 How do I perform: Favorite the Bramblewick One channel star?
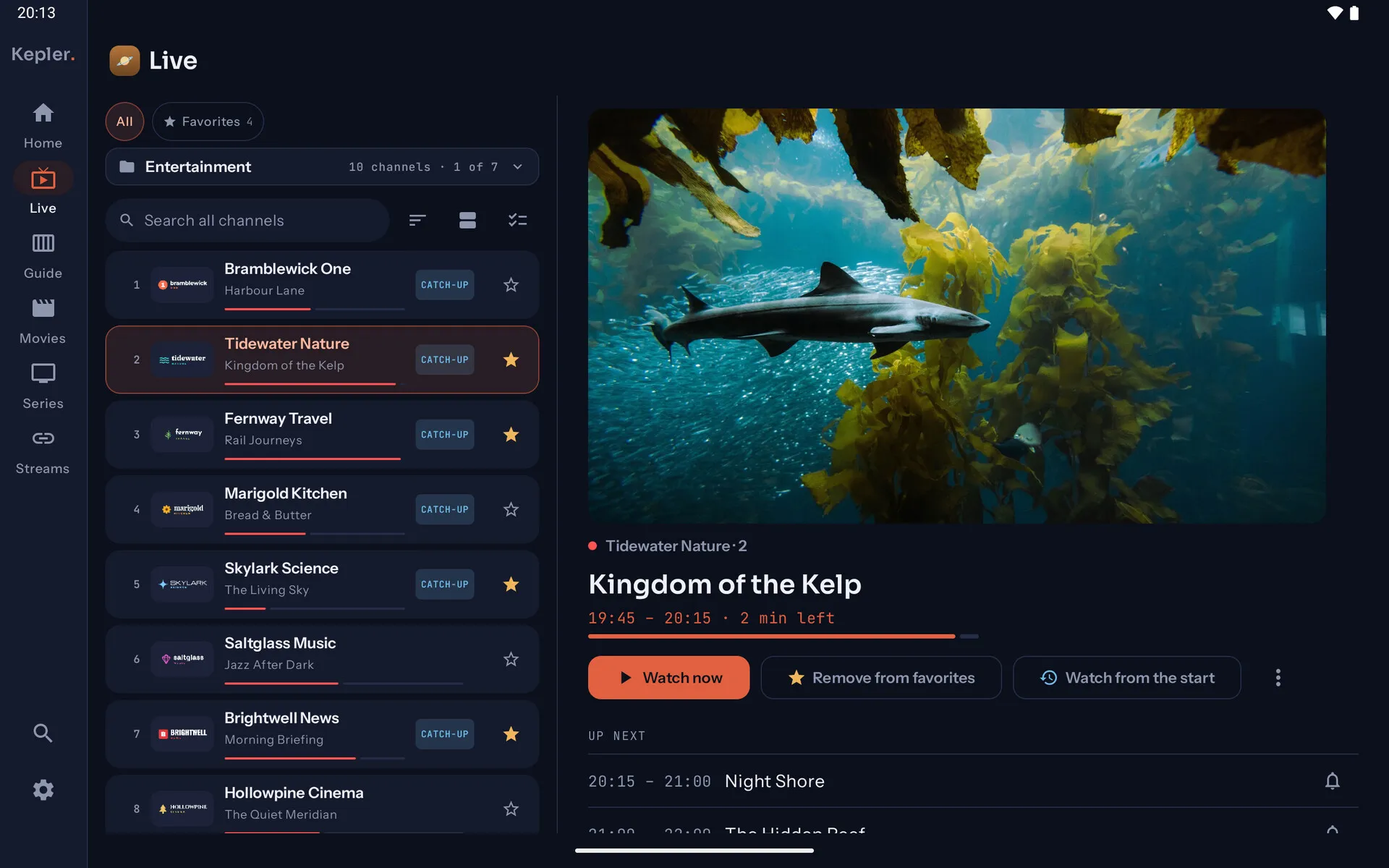click(511, 285)
